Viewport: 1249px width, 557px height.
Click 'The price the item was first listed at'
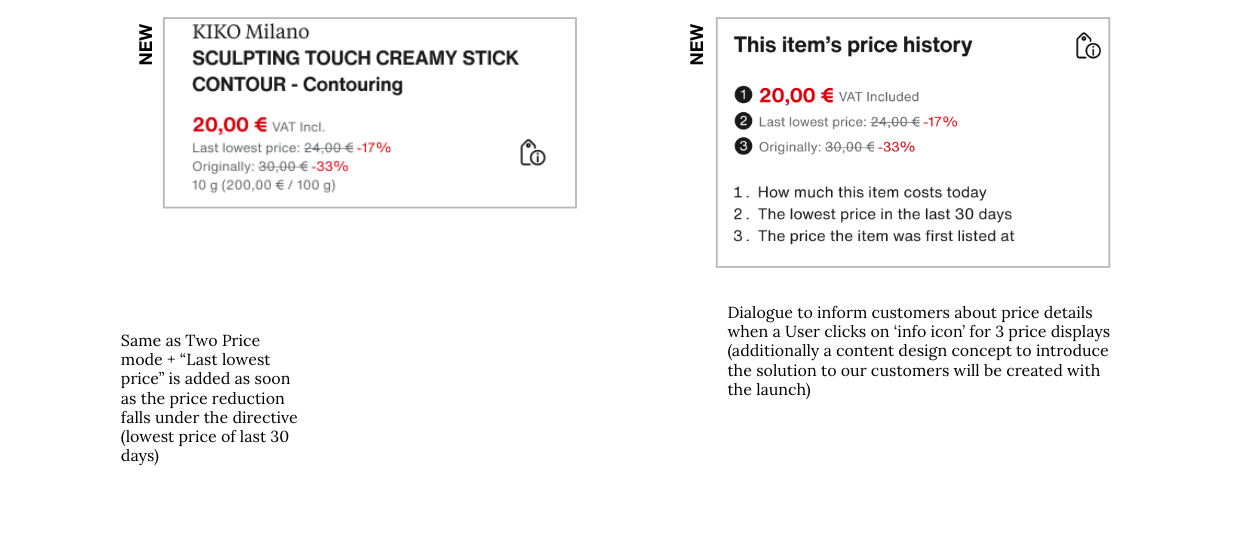point(886,236)
